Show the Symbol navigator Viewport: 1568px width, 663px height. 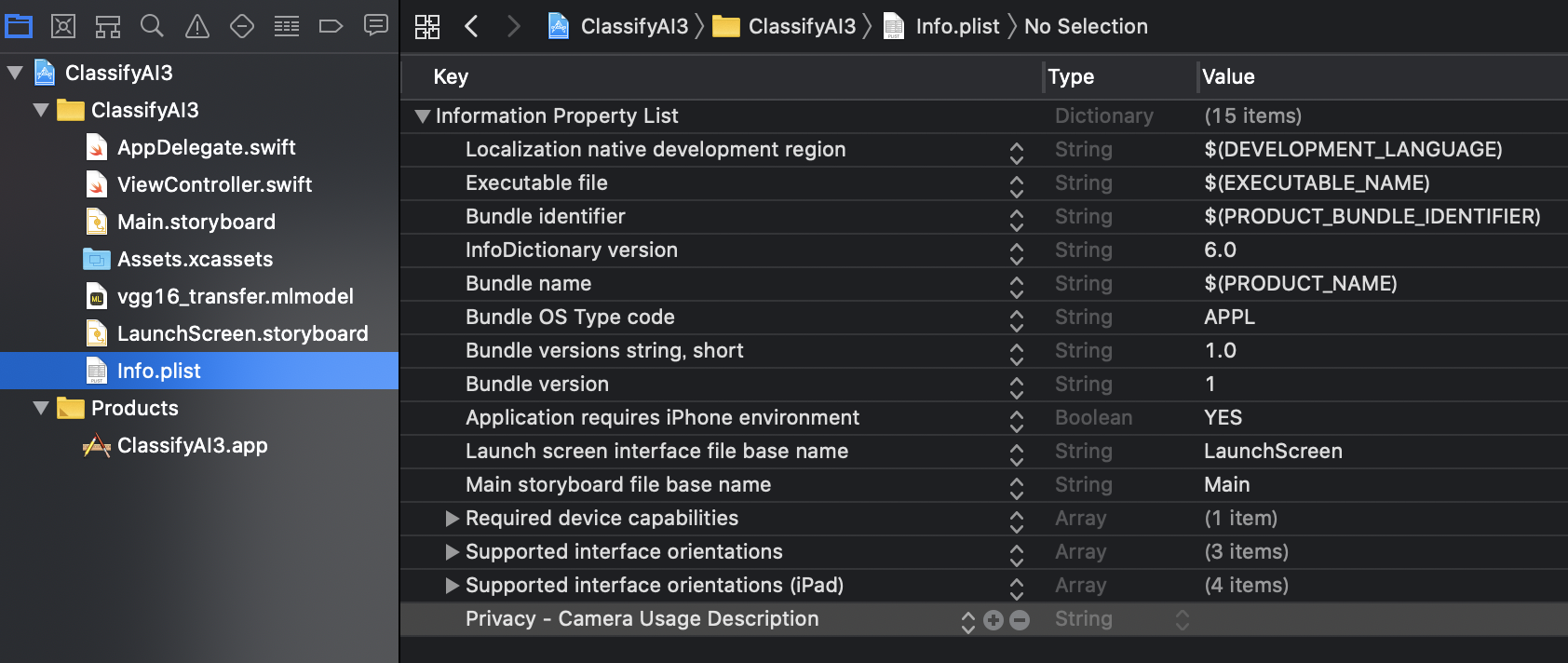point(108,26)
